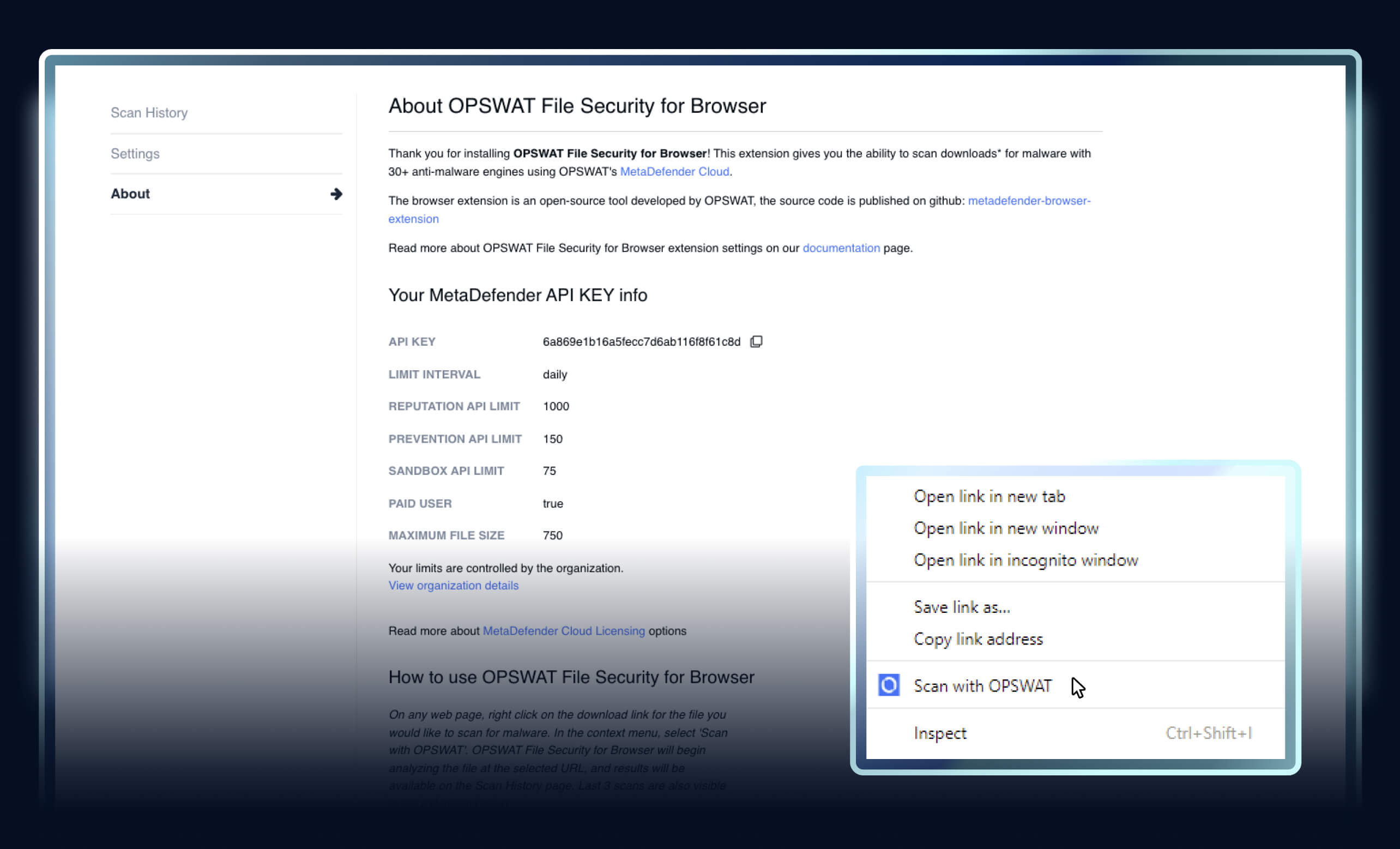Click the About OPSWAT File Security heading
1400x849 pixels.
tap(577, 106)
